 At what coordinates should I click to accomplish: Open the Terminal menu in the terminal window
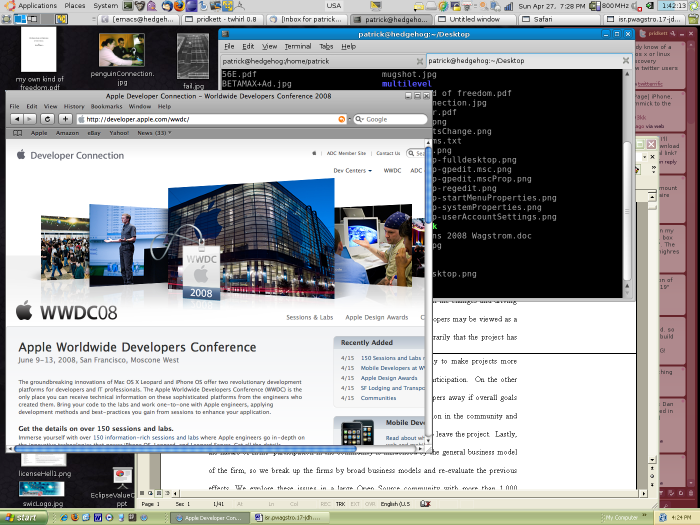[x=297, y=46]
